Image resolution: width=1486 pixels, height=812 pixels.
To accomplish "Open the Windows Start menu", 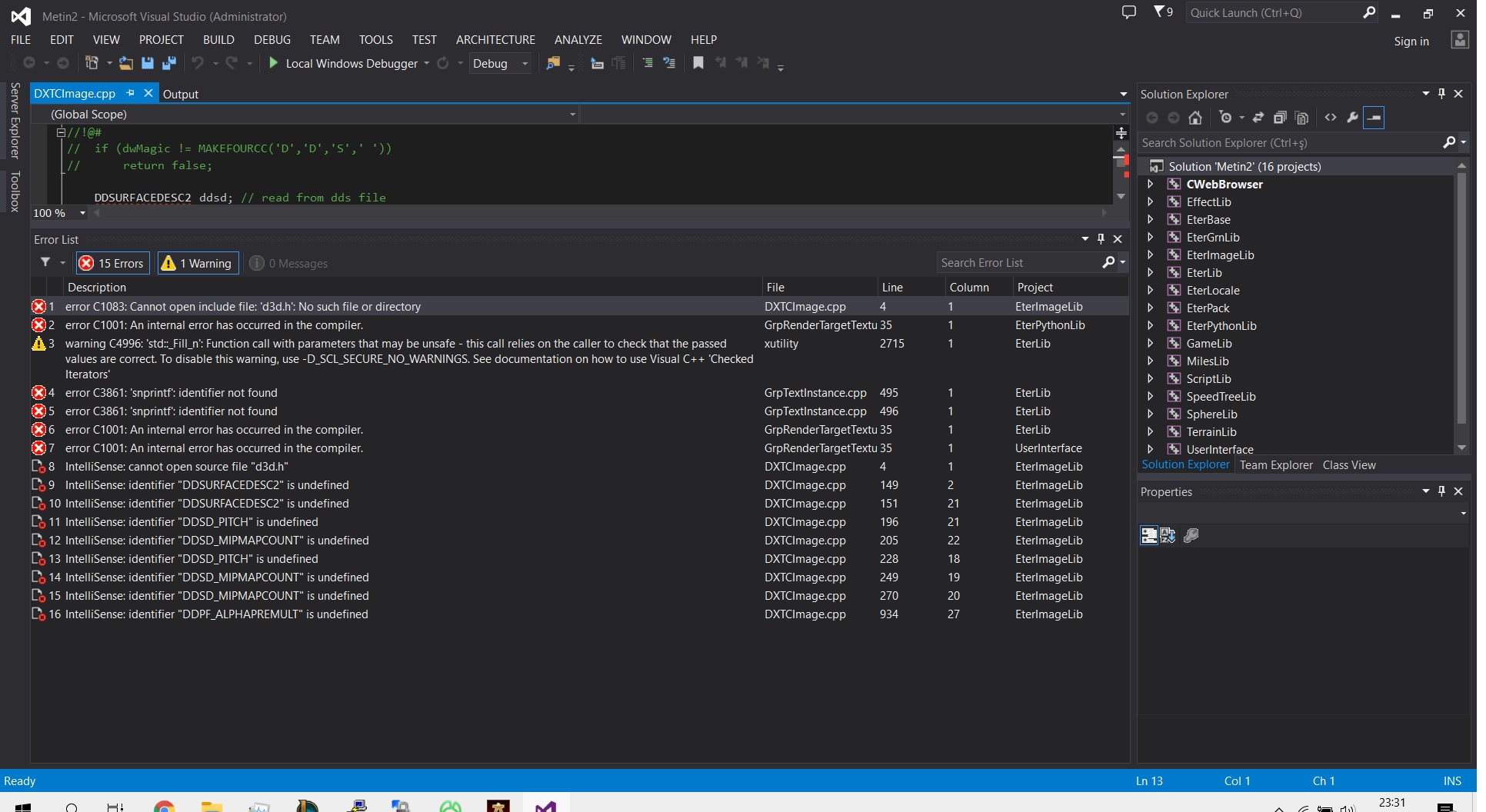I will point(23,806).
